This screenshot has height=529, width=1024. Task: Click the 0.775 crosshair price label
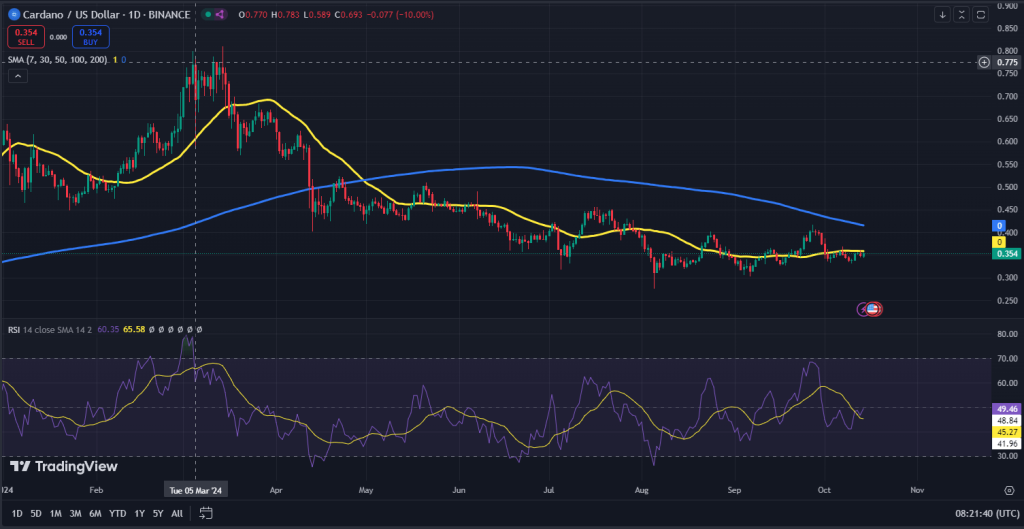pyautogui.click(x=1006, y=63)
